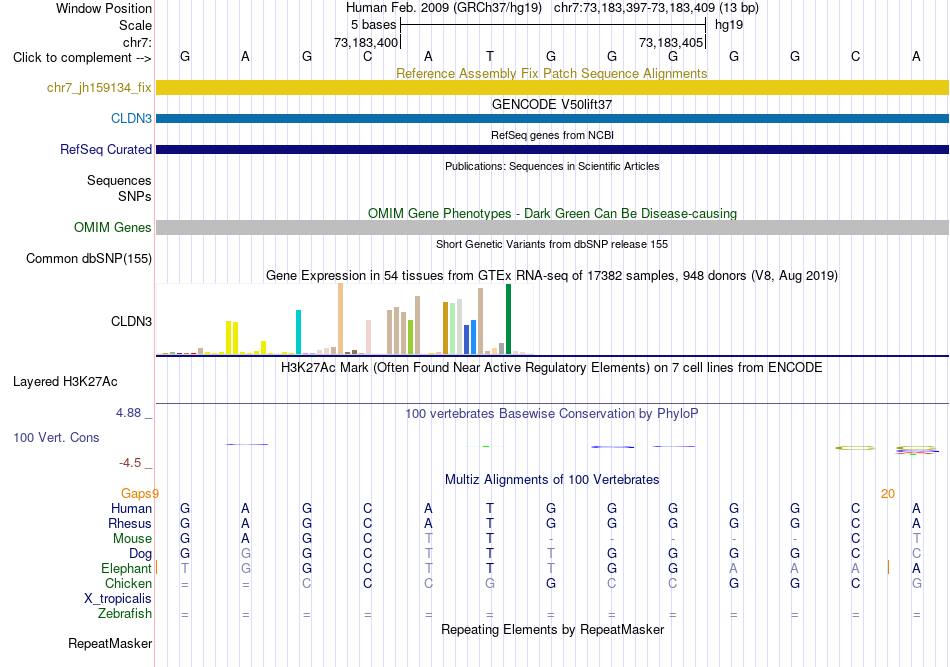Click the GTEx 'Gene Expression in 54 tissues' title
Viewport: 950px width, 667px height.
point(552,276)
